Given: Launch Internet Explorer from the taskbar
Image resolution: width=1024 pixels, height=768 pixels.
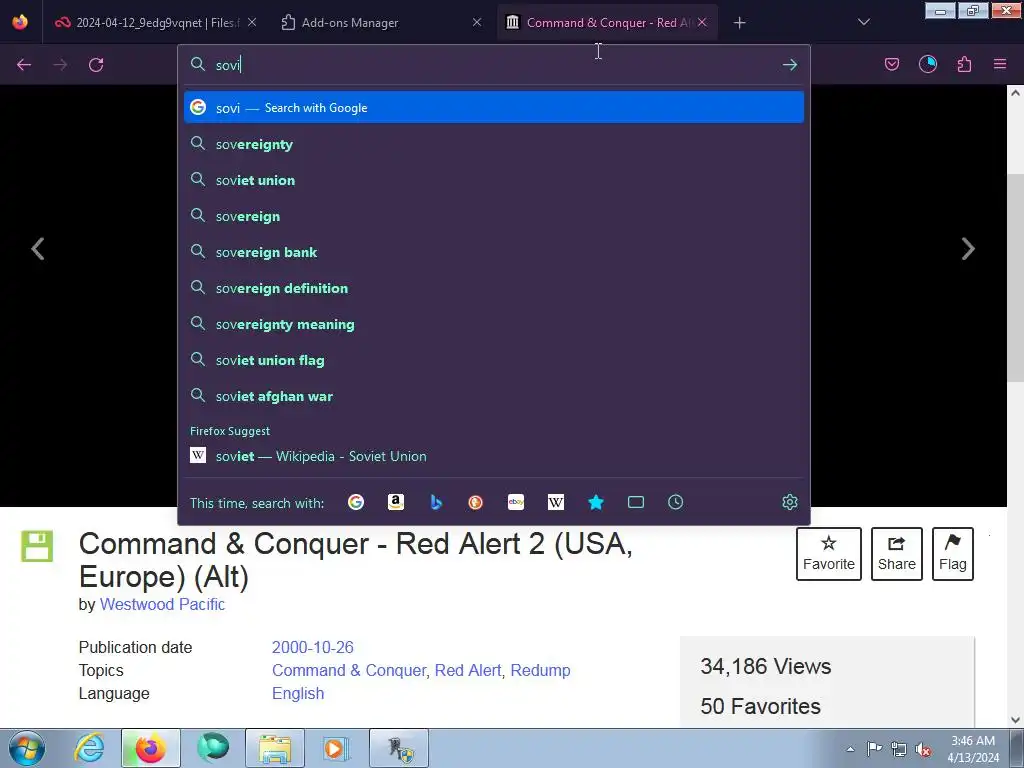Looking at the screenshot, I should click(x=89, y=748).
